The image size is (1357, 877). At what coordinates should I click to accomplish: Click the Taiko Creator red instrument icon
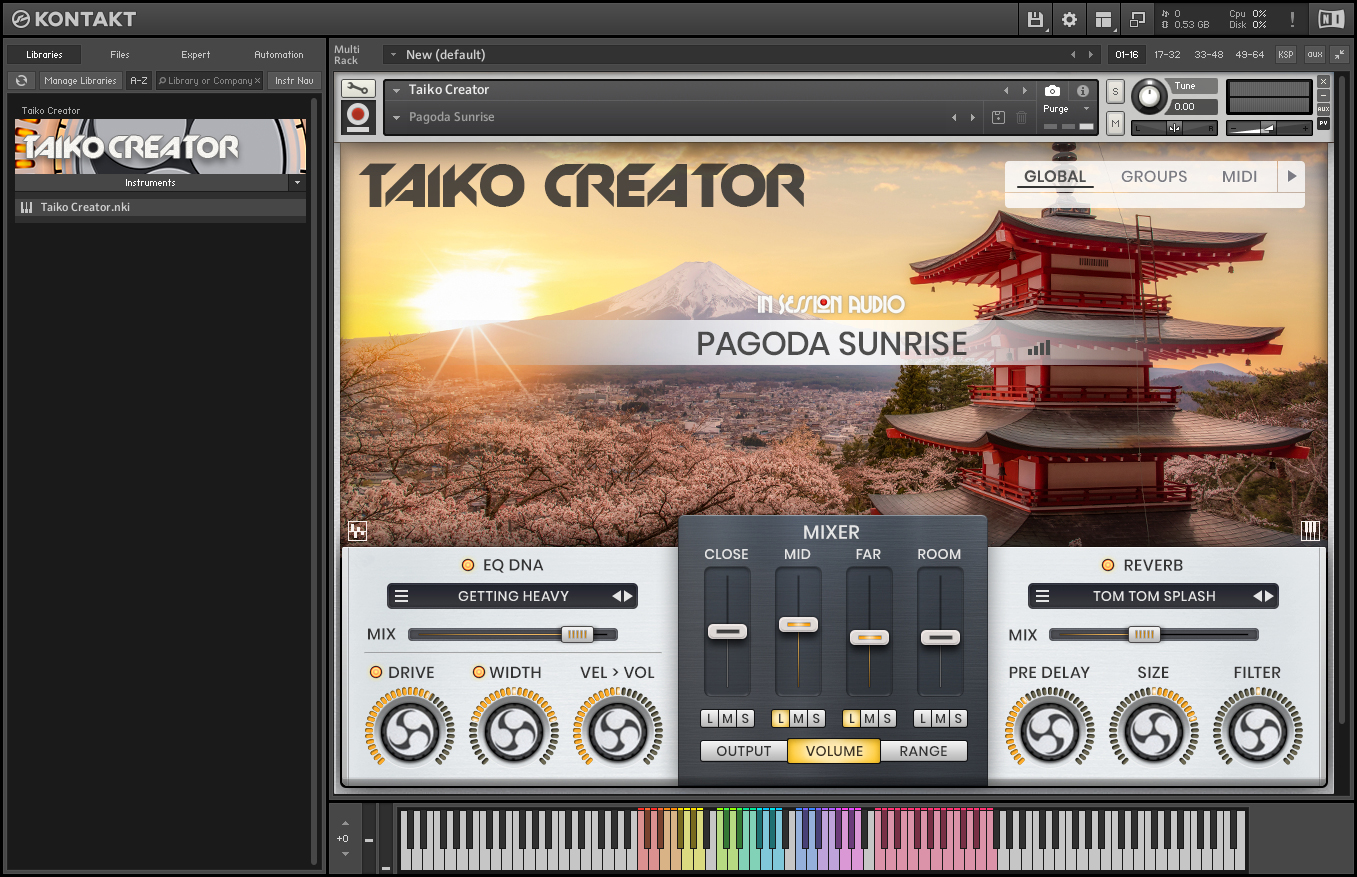357,117
